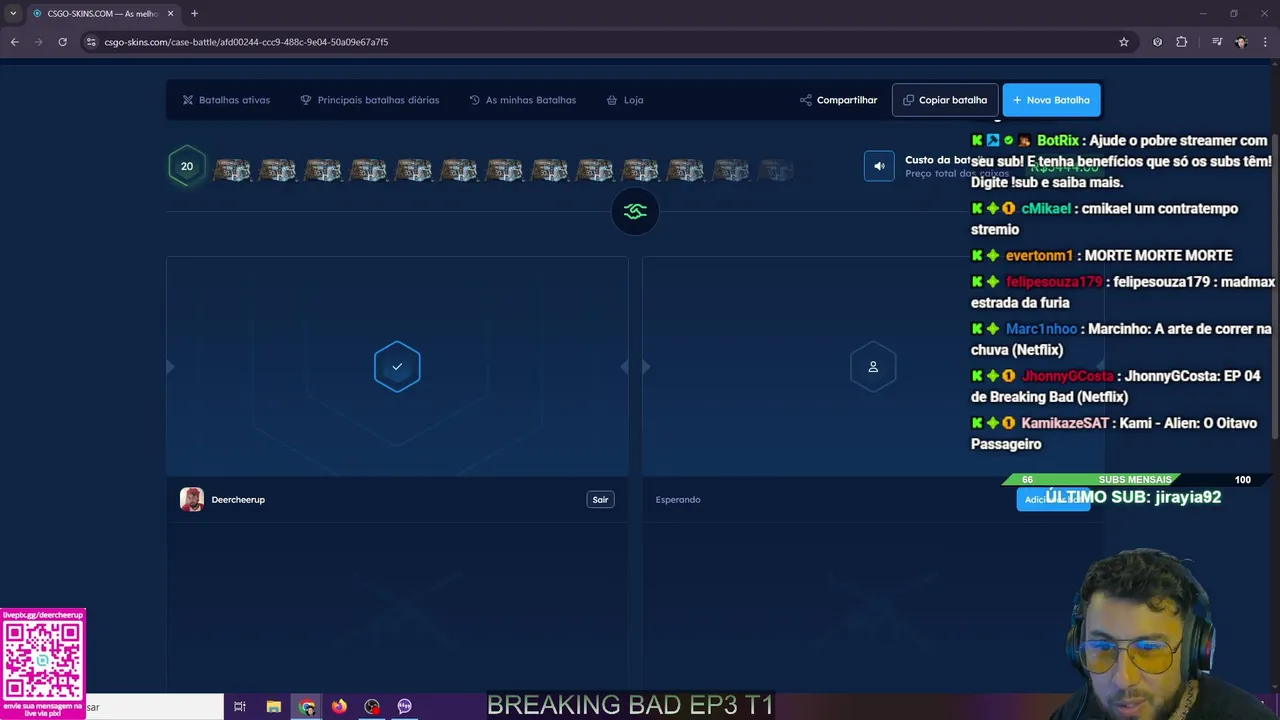Open the Chrome profile avatar
The image size is (1280, 720).
tap(1241, 42)
